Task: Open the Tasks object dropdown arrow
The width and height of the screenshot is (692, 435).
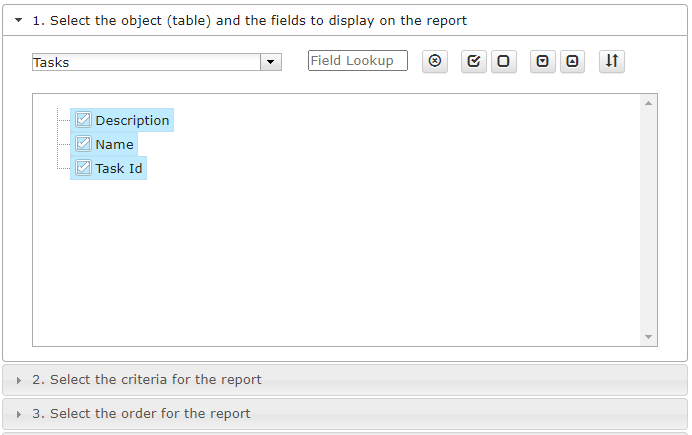Action: [271, 62]
